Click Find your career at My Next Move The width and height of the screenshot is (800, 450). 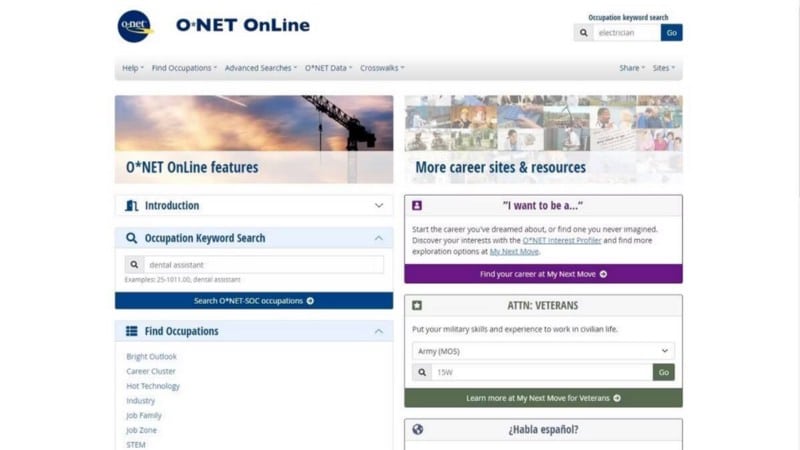click(x=543, y=274)
